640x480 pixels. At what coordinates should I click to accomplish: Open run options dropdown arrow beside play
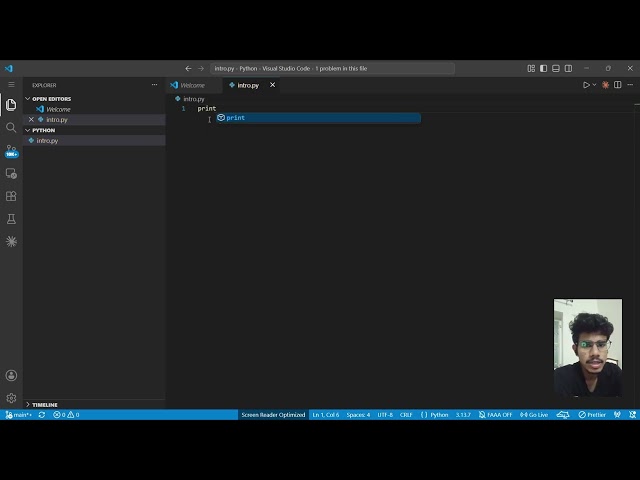594,85
